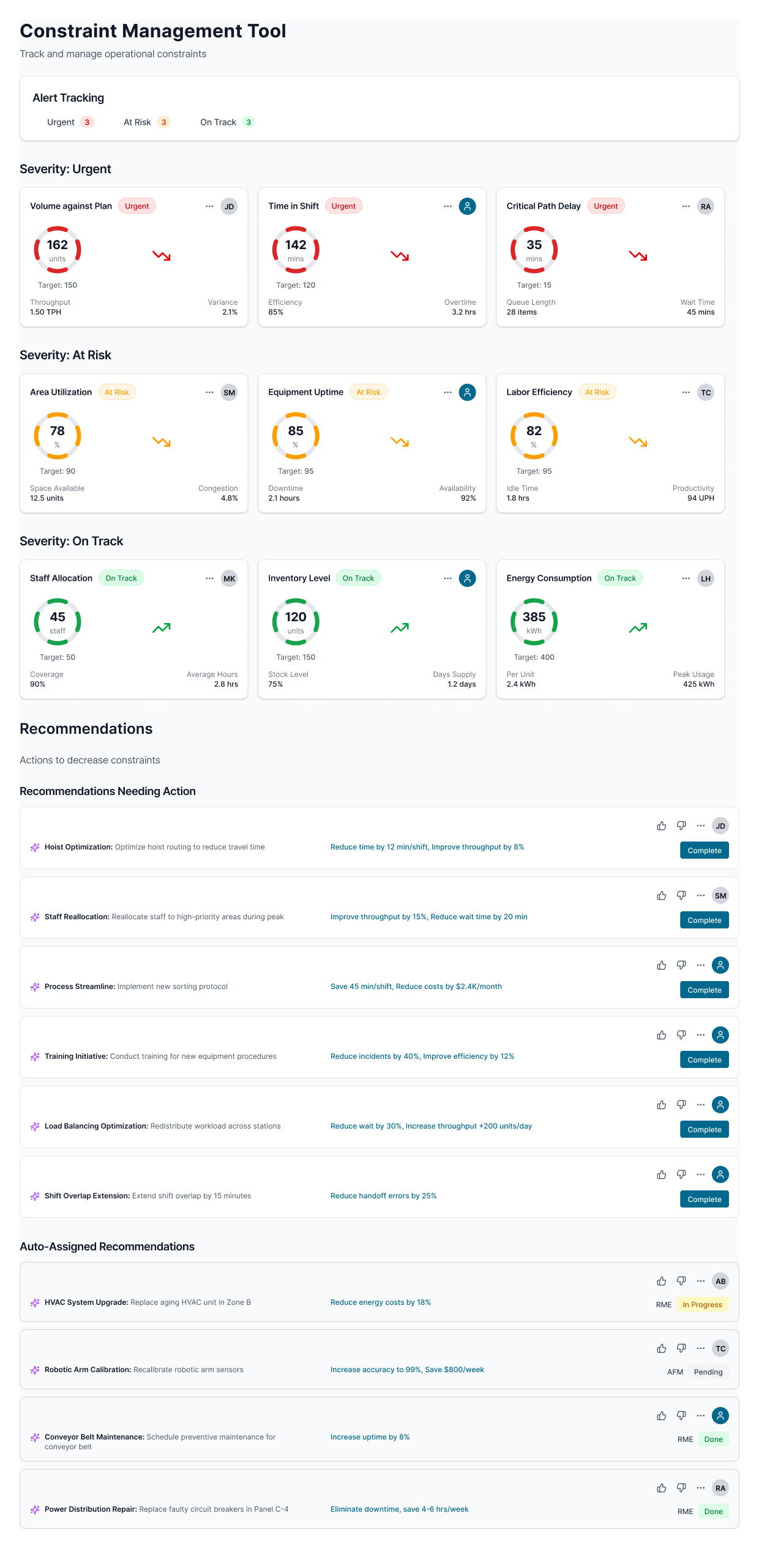This screenshot has height=1568, width=759.
Task: Select the At Risk alert tracking tab
Action: tap(146, 122)
